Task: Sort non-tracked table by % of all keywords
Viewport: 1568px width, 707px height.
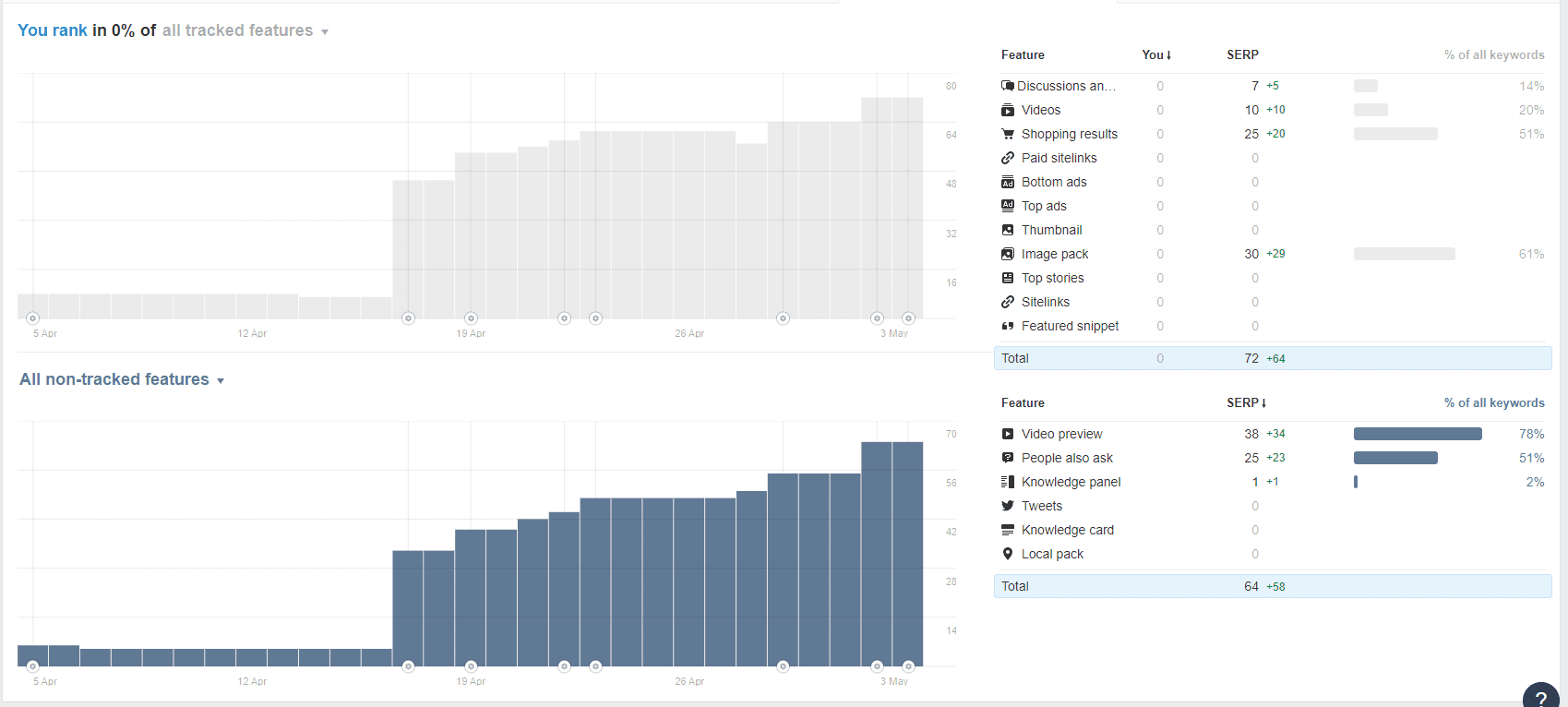Action: point(1494,402)
